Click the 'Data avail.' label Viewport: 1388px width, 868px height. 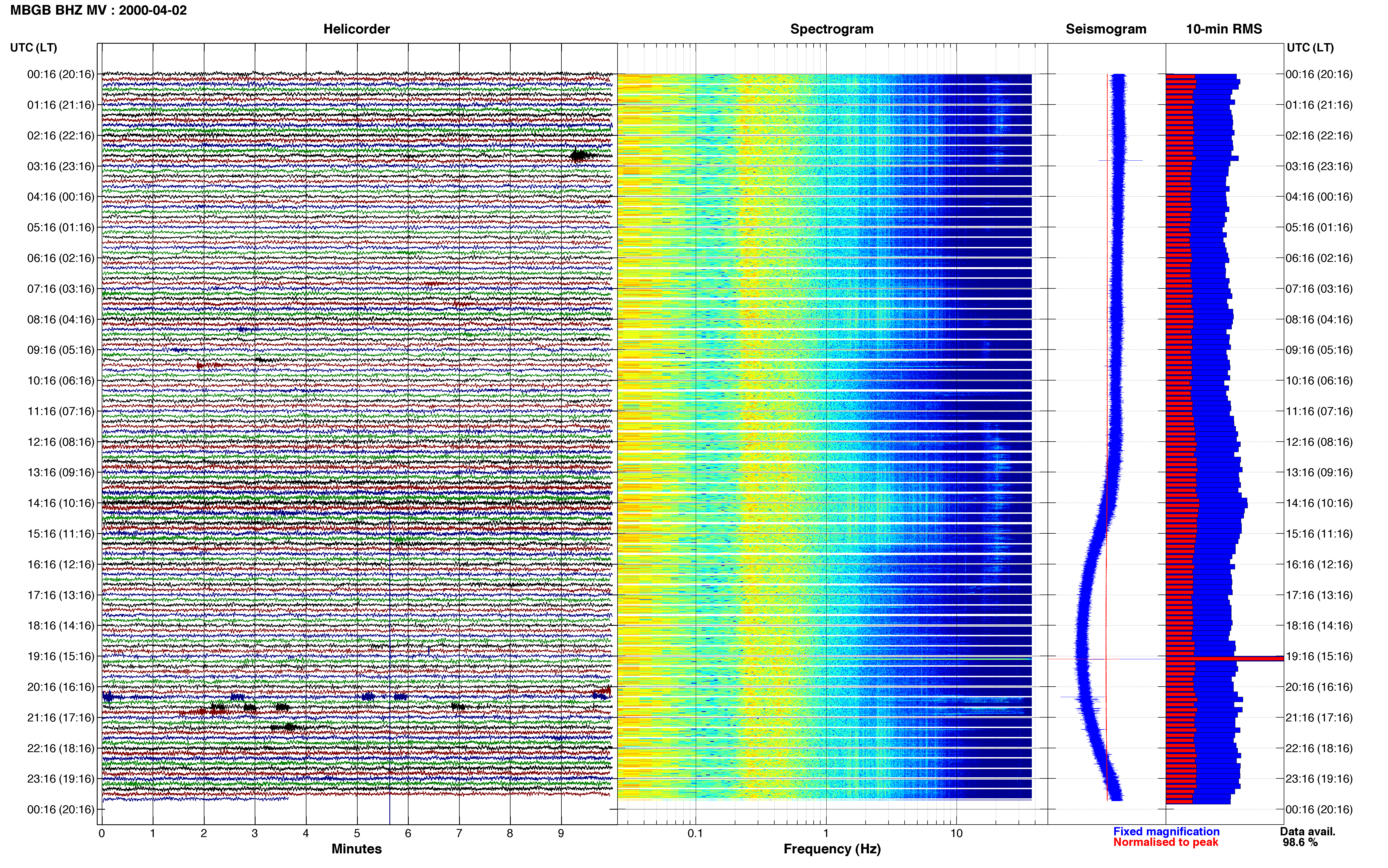click(x=1308, y=831)
